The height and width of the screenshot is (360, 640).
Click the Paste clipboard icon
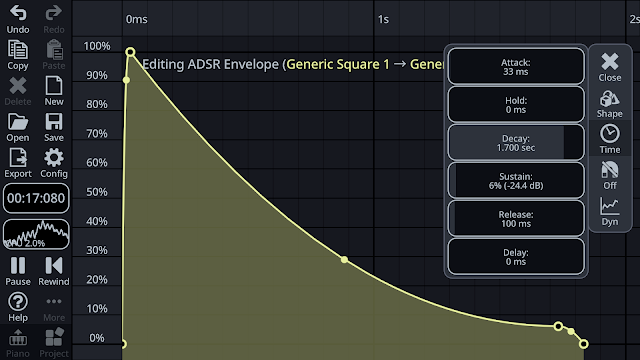(53, 50)
